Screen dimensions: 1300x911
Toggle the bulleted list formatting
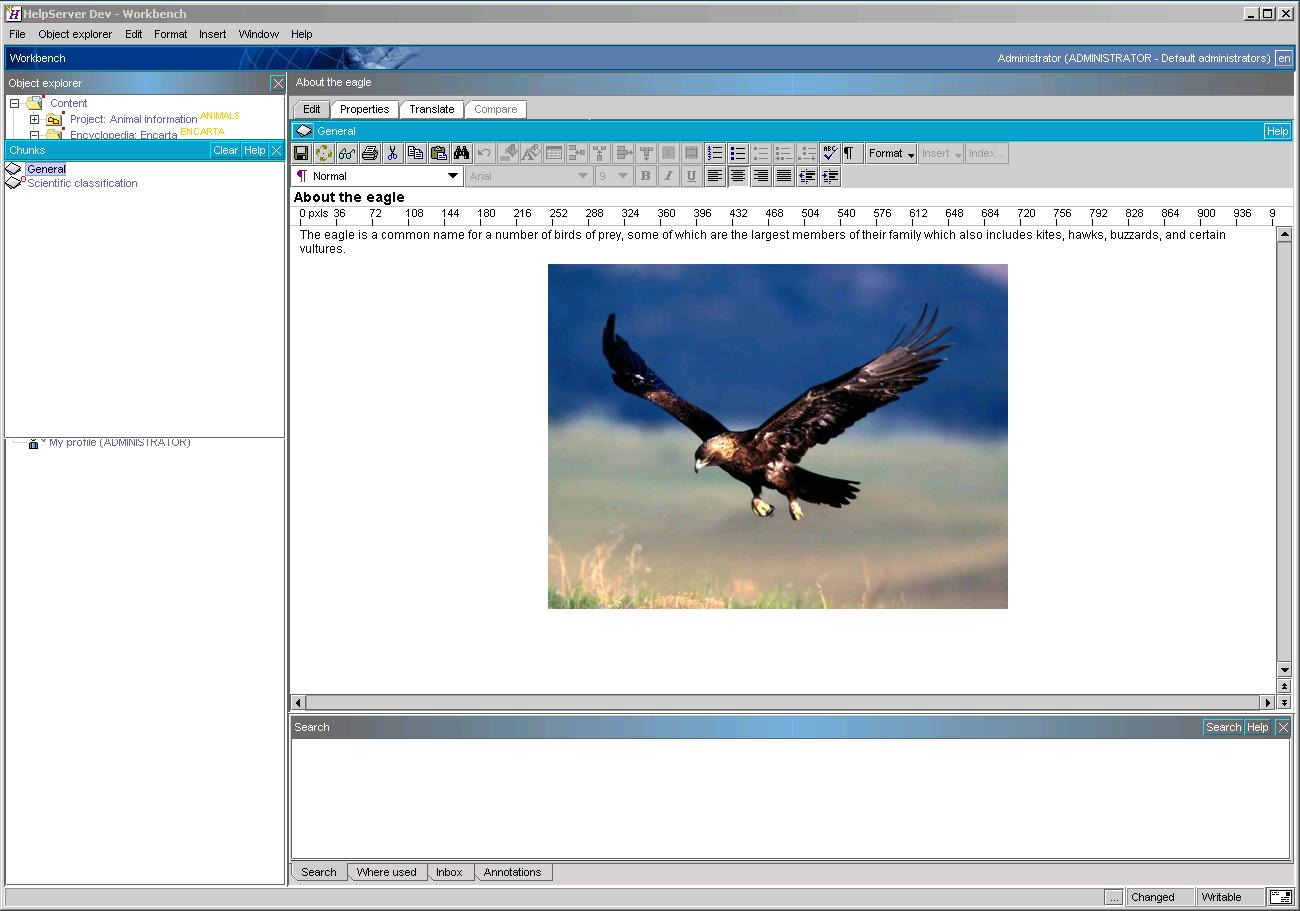click(738, 152)
